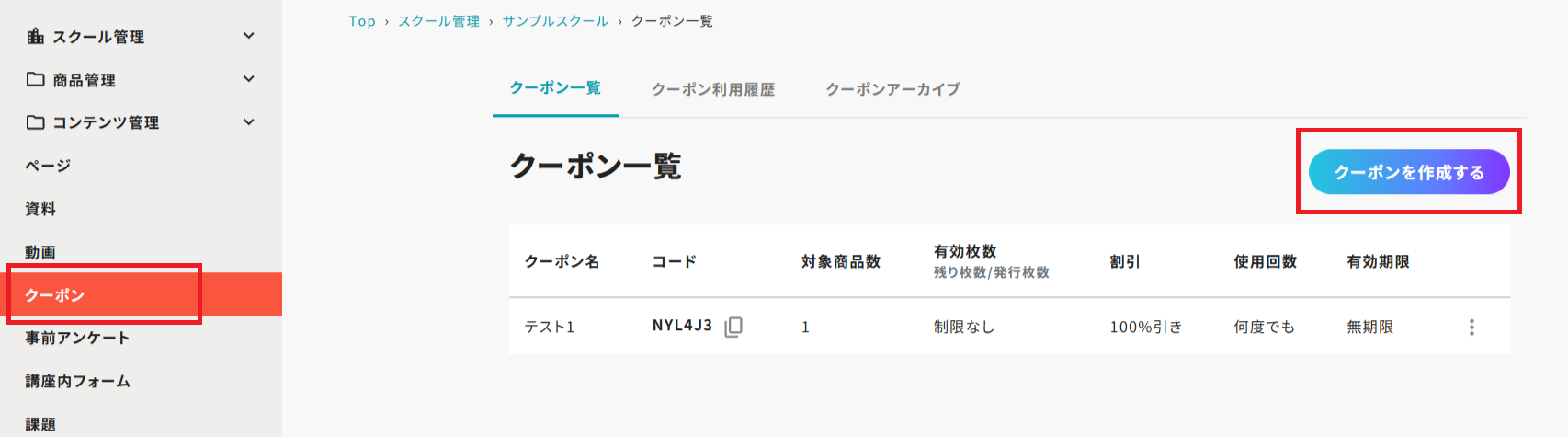Expand the コンテンツ管理 sidebar section
Screen dimensions: 1568x437
[x=248, y=122]
